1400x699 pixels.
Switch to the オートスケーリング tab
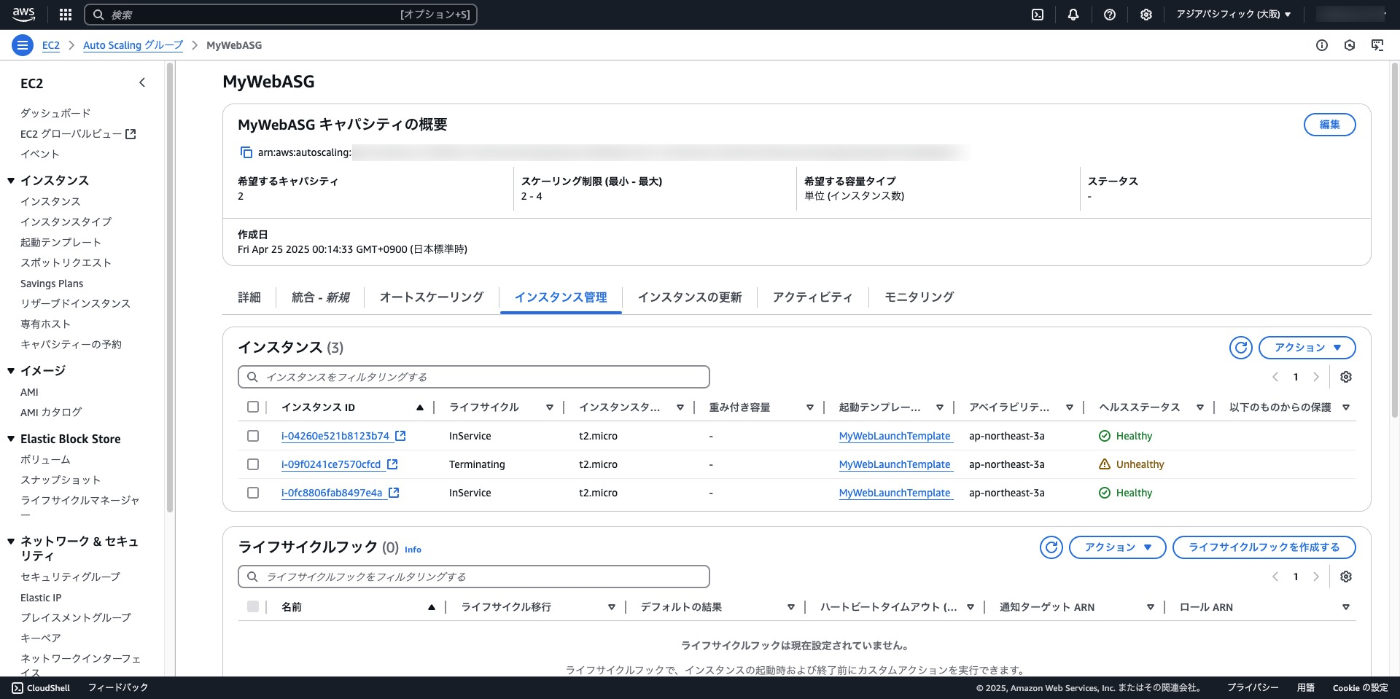(431, 297)
